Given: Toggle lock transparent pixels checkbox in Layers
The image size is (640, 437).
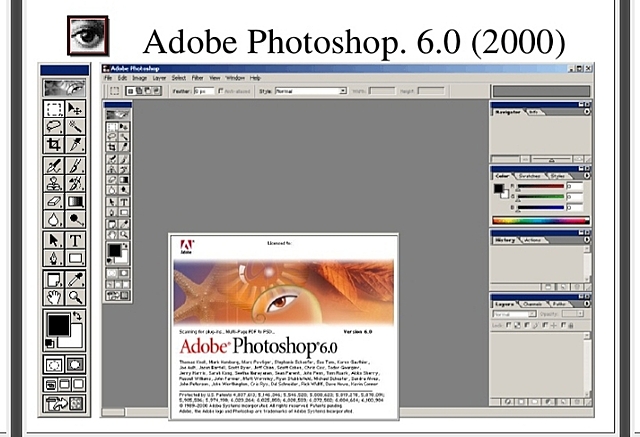Looking at the screenshot, I should (508, 325).
